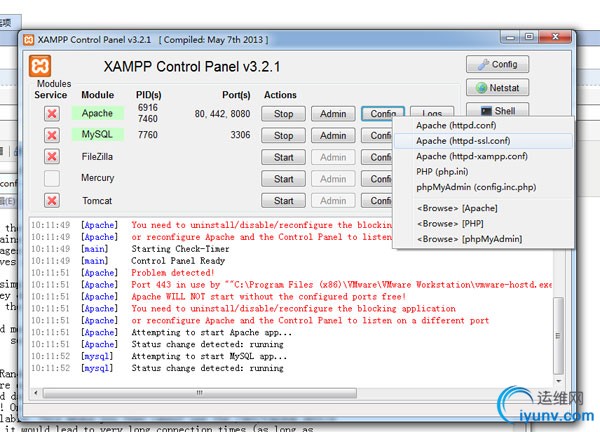Choose phpMyAdmin (config.inc.php) from menu
This screenshot has width=600, height=432.
click(x=483, y=187)
